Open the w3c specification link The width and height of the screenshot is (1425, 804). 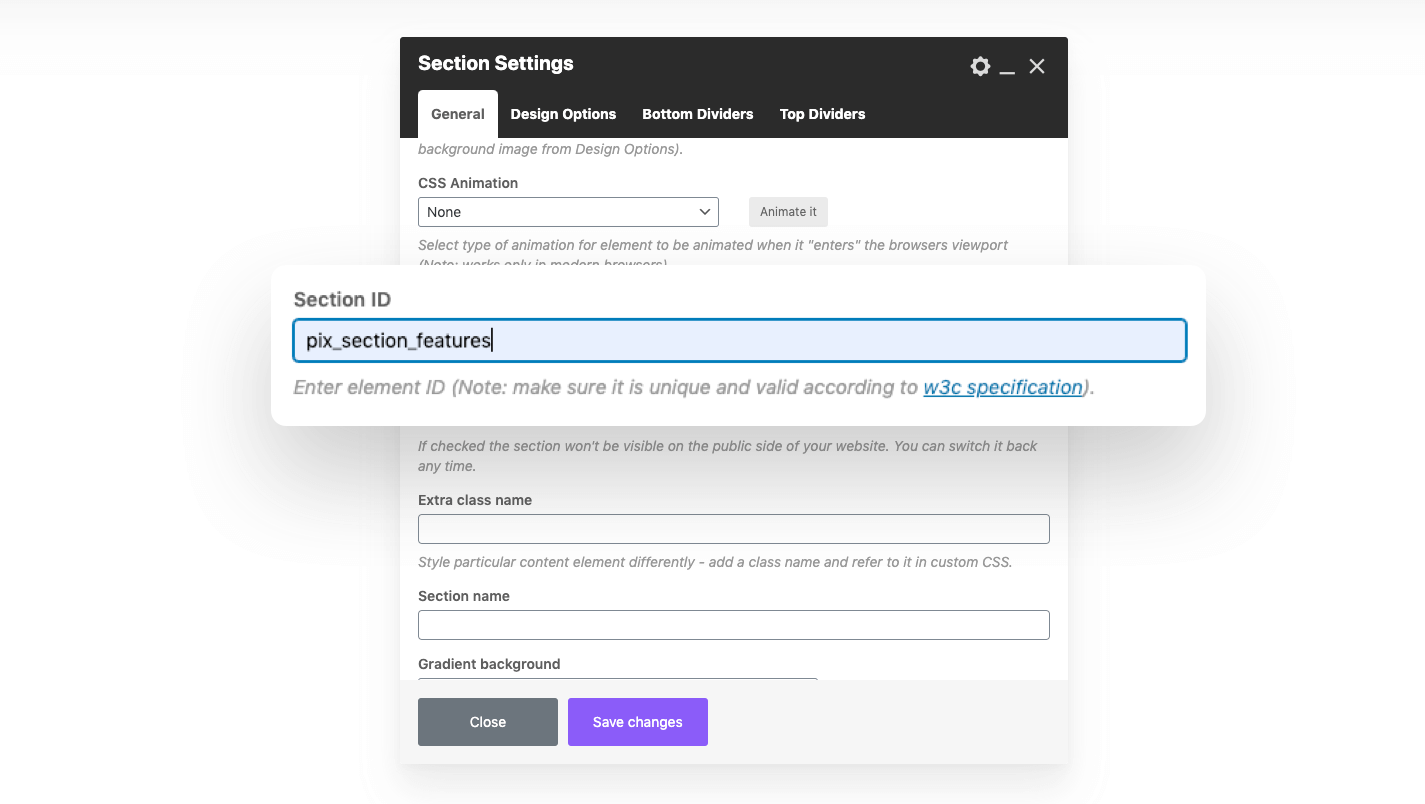tap(1003, 387)
